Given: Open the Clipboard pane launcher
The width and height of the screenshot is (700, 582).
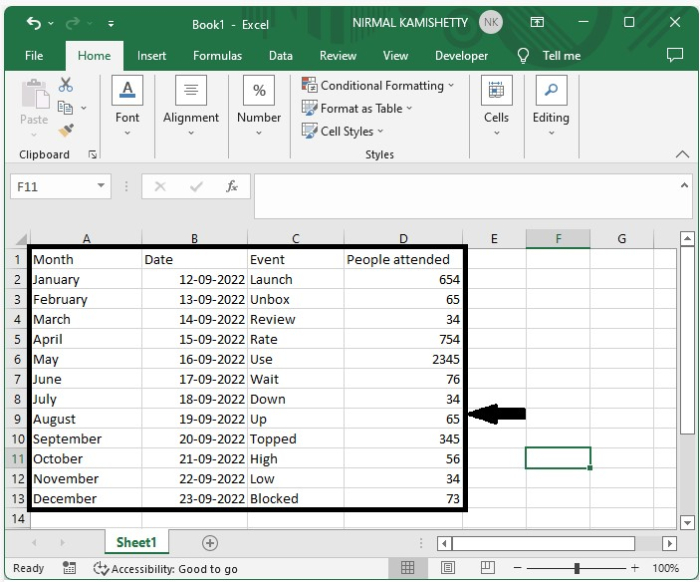Looking at the screenshot, I should click(92, 154).
